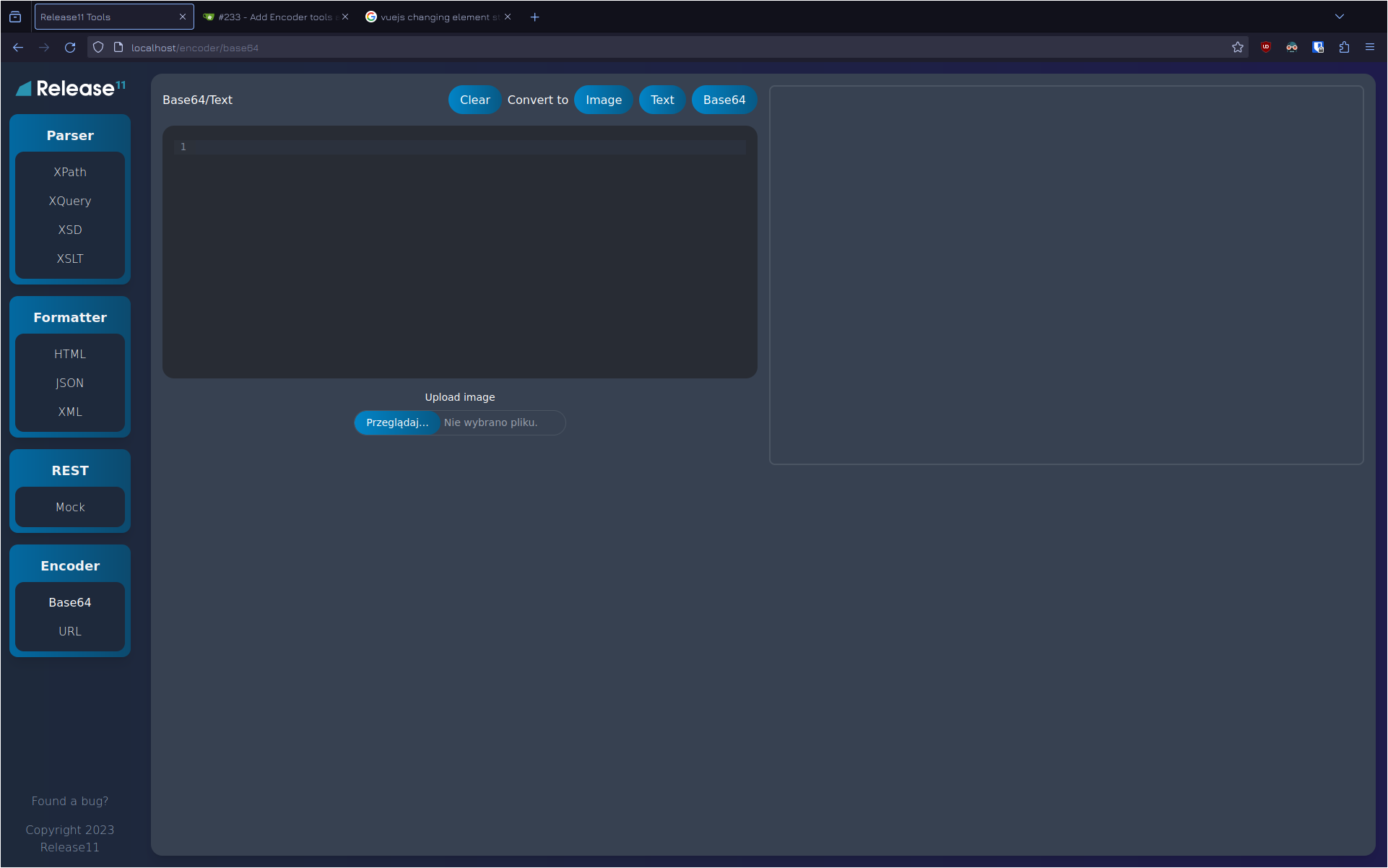This screenshot has width=1388, height=868.
Task: Open the XPath parser tool
Action: (x=70, y=172)
